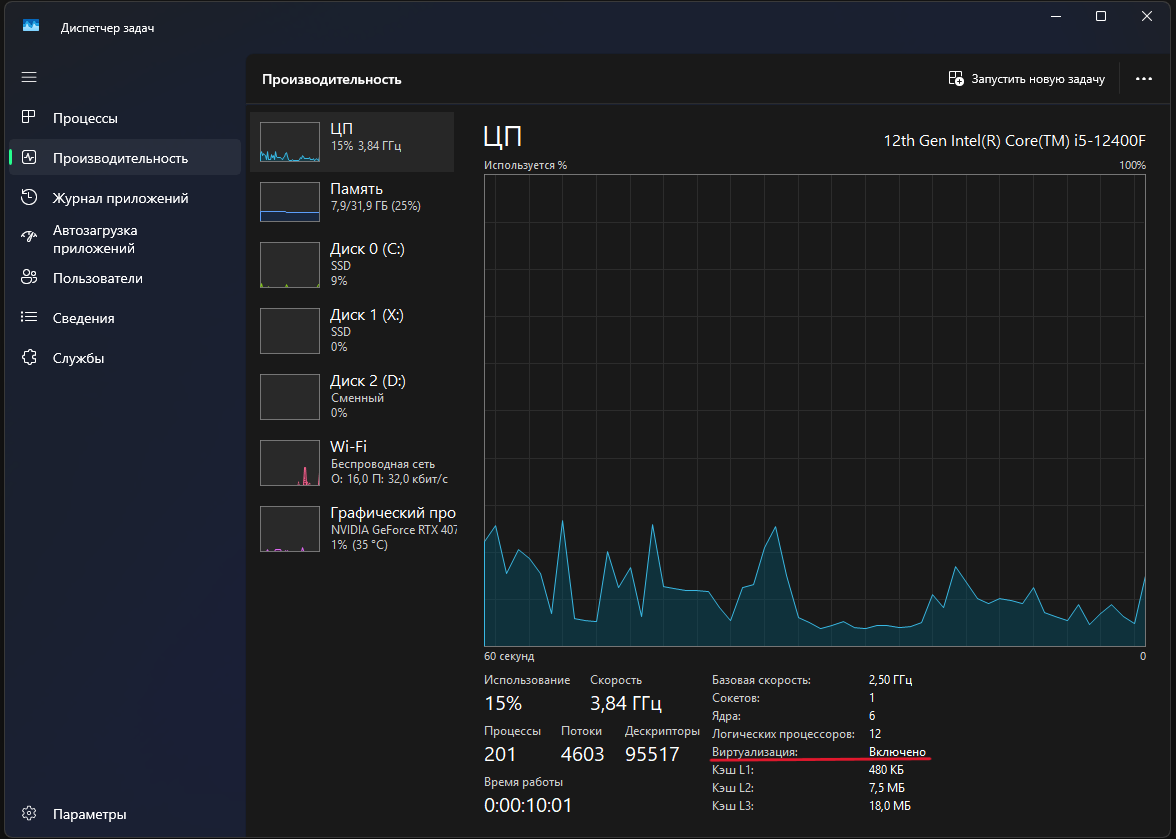This screenshot has width=1176, height=839.
Task: Select Производительность in the sidebar
Action: point(124,157)
